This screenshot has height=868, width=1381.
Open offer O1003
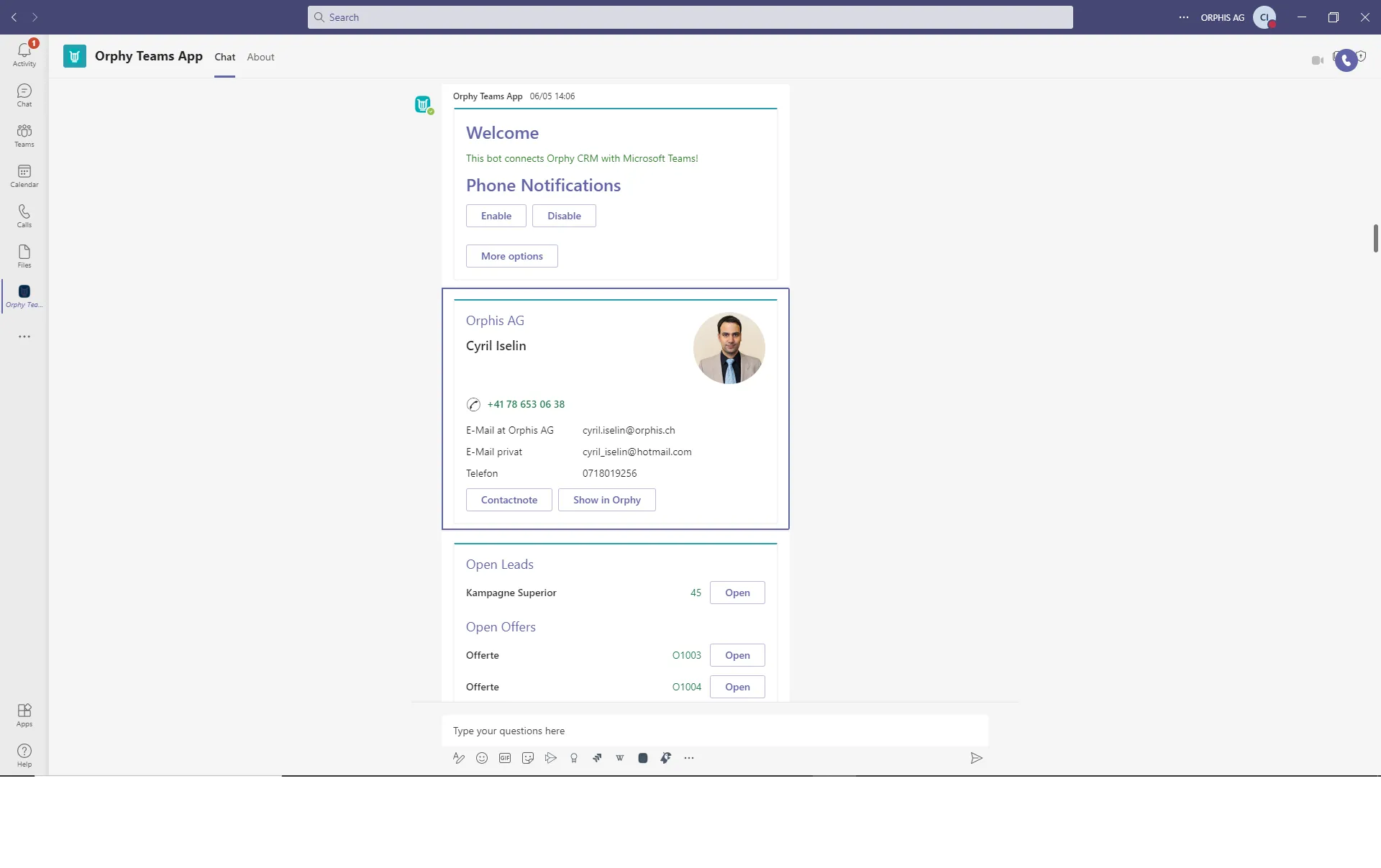pyautogui.click(x=737, y=655)
